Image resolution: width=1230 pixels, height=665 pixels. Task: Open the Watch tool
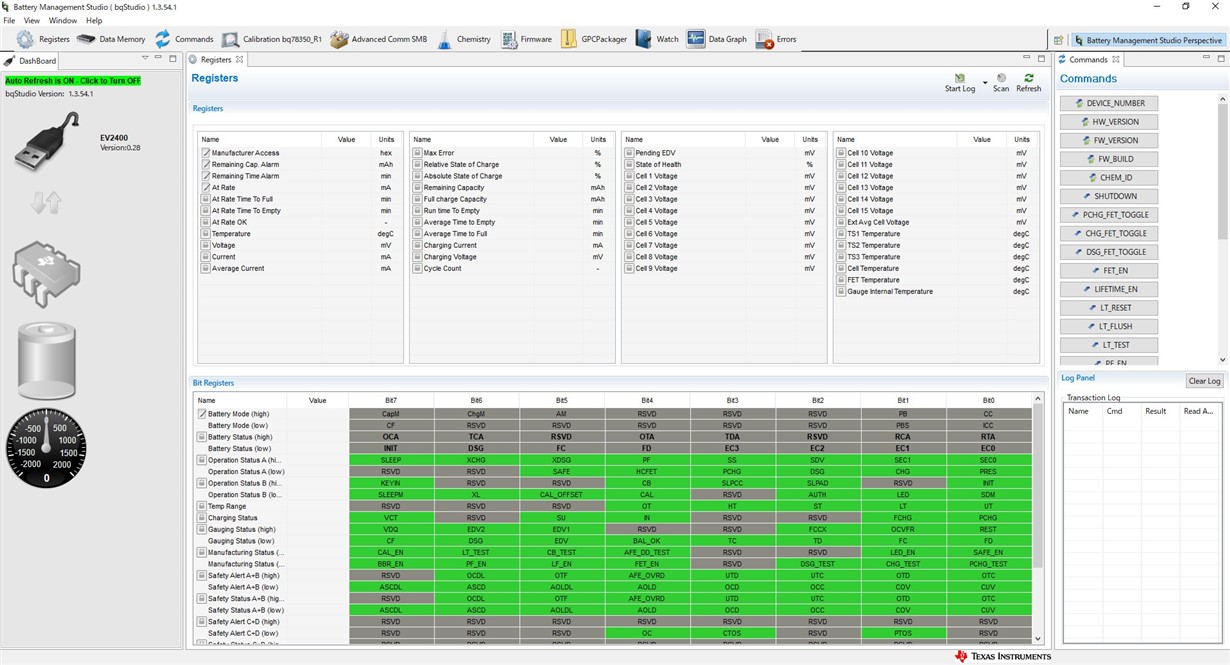pyautogui.click(x=657, y=39)
